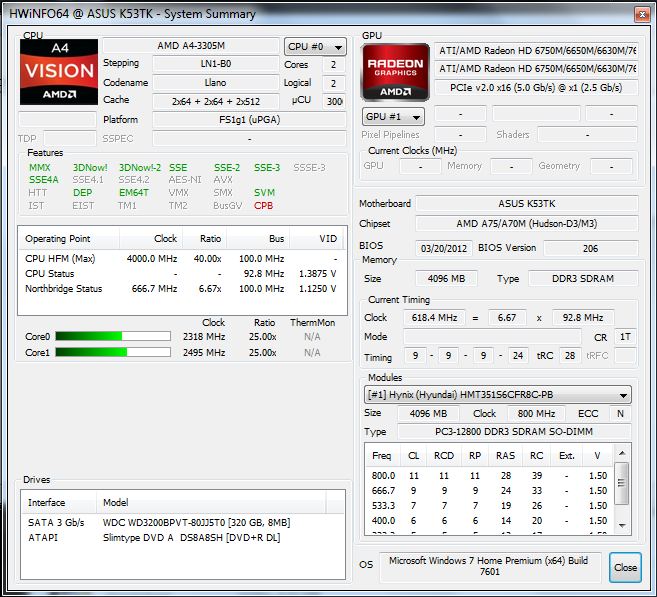The height and width of the screenshot is (597, 657).
Task: Open the CPU #0 selector dropdown
Action: pyautogui.click(x=315, y=47)
